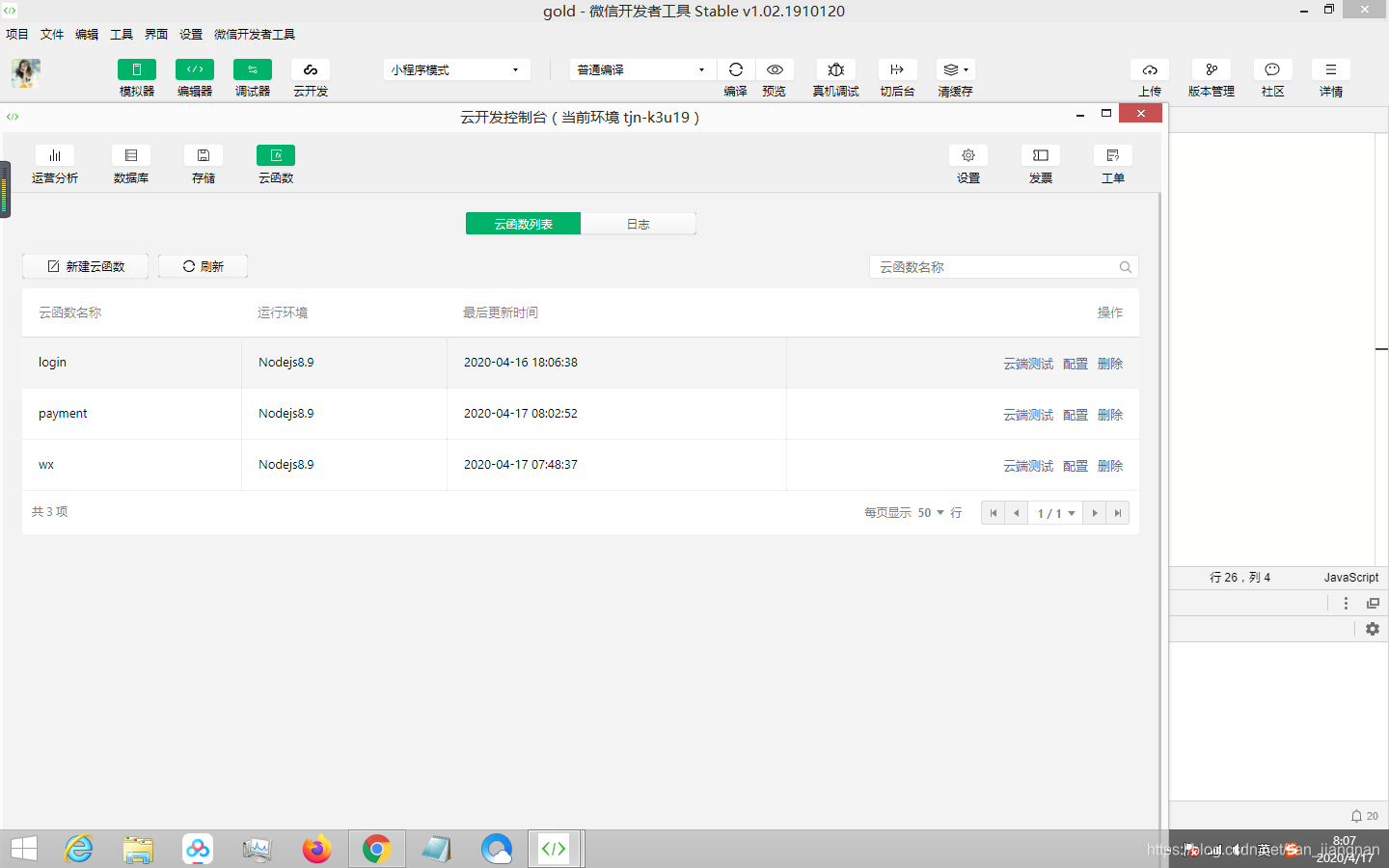The width and height of the screenshot is (1389, 868).
Task: Open cloud console settings (设置)
Action: [x=968, y=155]
